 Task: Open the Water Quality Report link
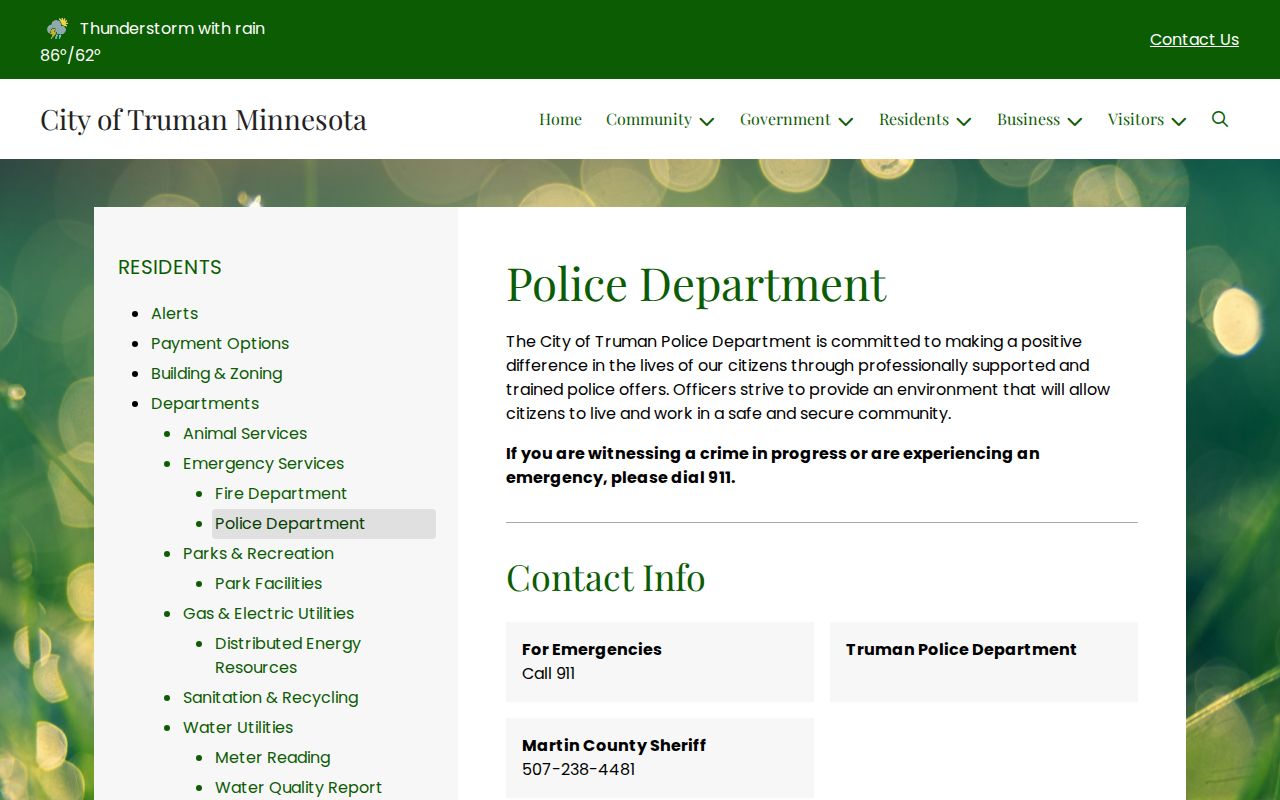(298, 787)
